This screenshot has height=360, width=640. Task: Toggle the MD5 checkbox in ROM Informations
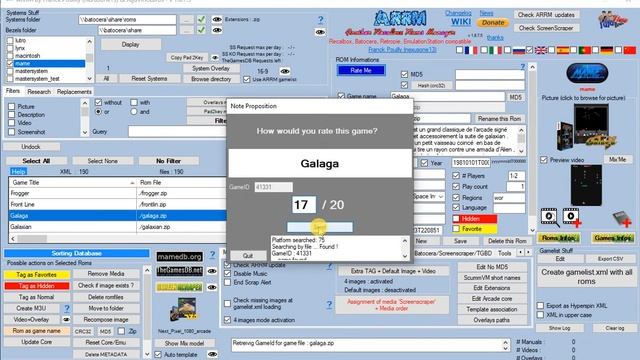(404, 74)
